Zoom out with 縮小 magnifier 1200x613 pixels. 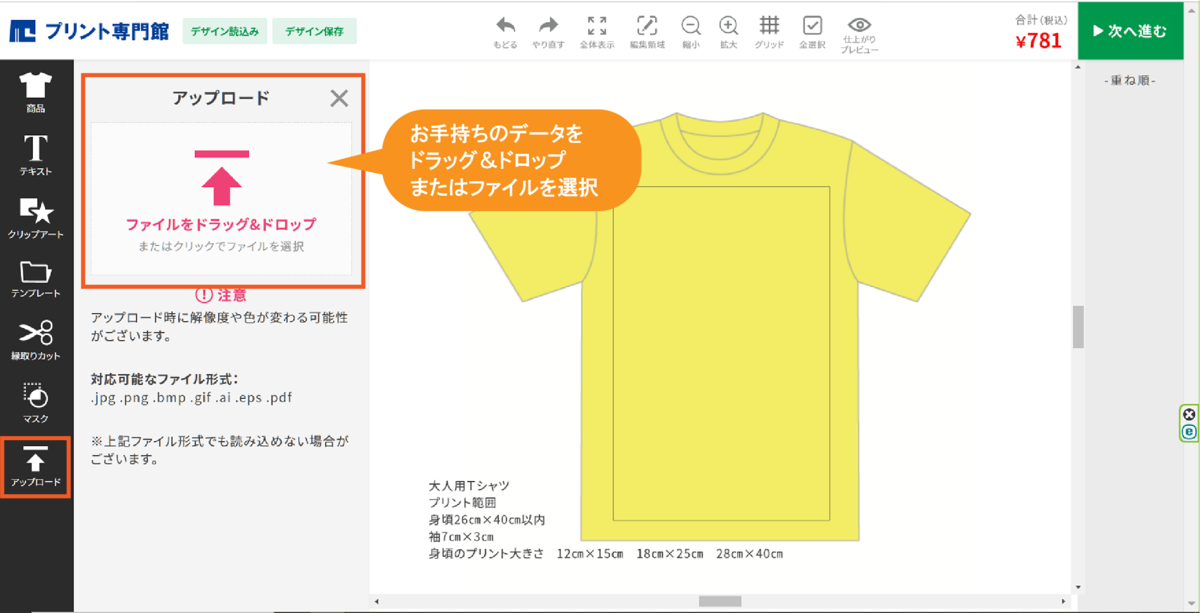(691, 33)
